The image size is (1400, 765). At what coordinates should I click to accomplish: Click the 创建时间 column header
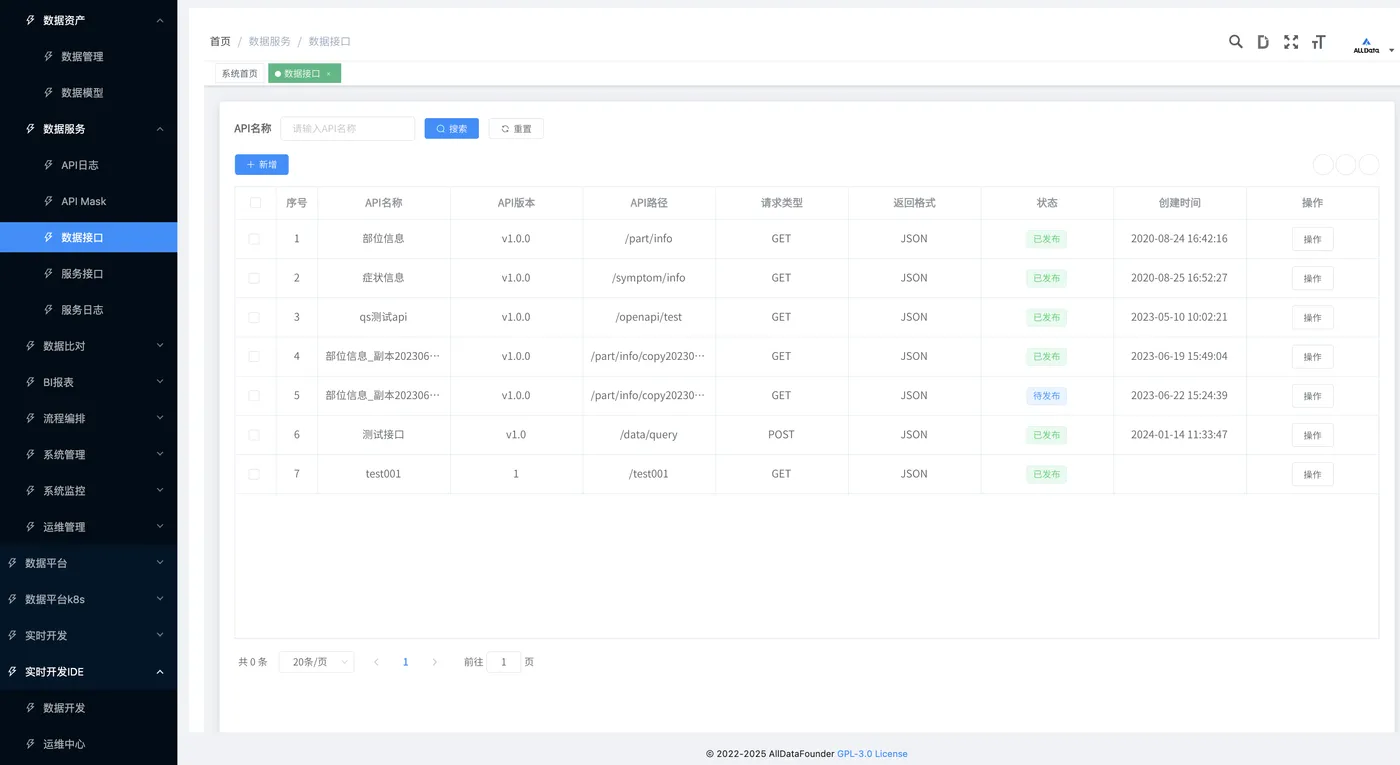point(1180,202)
